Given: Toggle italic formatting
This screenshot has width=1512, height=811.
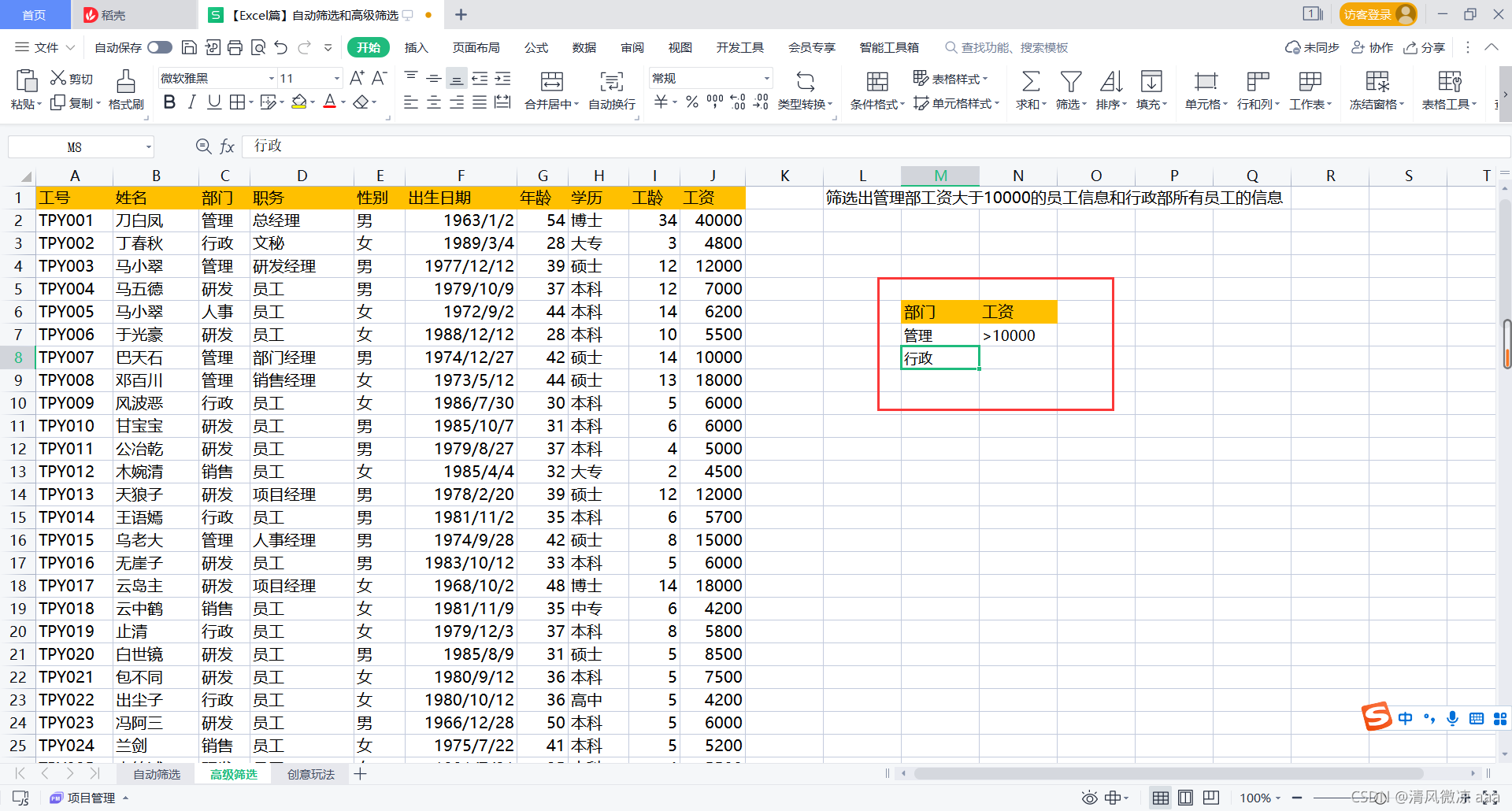Looking at the screenshot, I should [191, 102].
